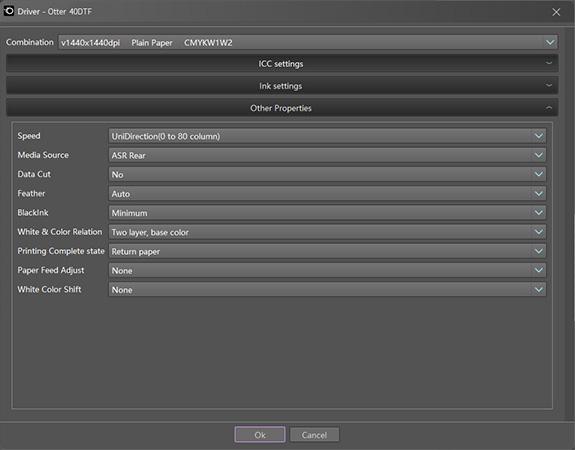Image resolution: width=575 pixels, height=450 pixels.
Task: Click the chevron arrow on ICC settings bar
Action: click(549, 63)
